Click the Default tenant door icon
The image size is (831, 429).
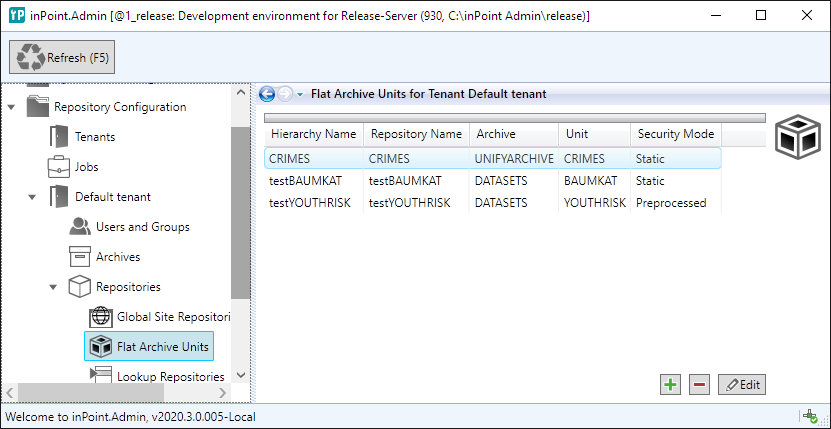pos(59,197)
